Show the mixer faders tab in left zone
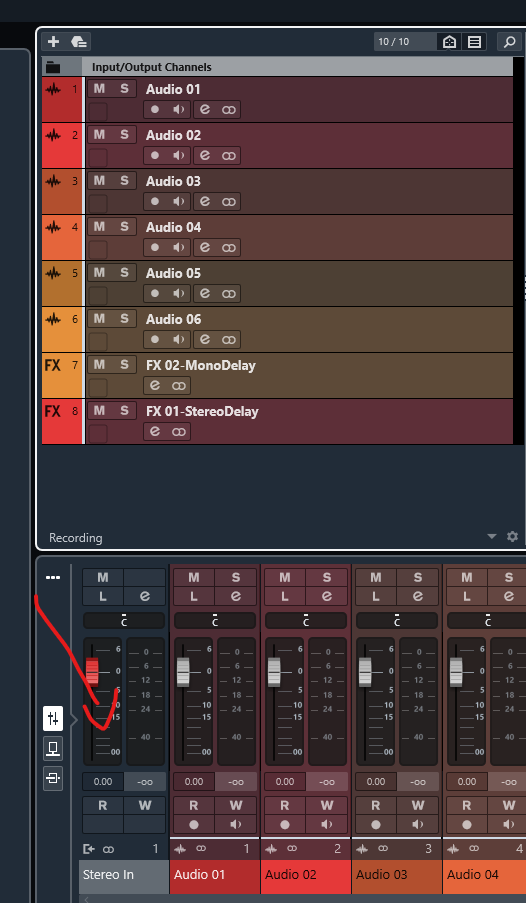 click(x=53, y=718)
